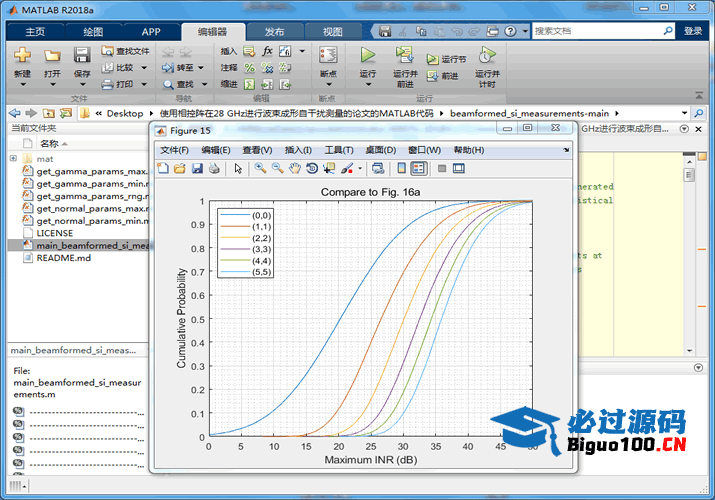Select the Edit Plot arrow tool

[x=238, y=169]
